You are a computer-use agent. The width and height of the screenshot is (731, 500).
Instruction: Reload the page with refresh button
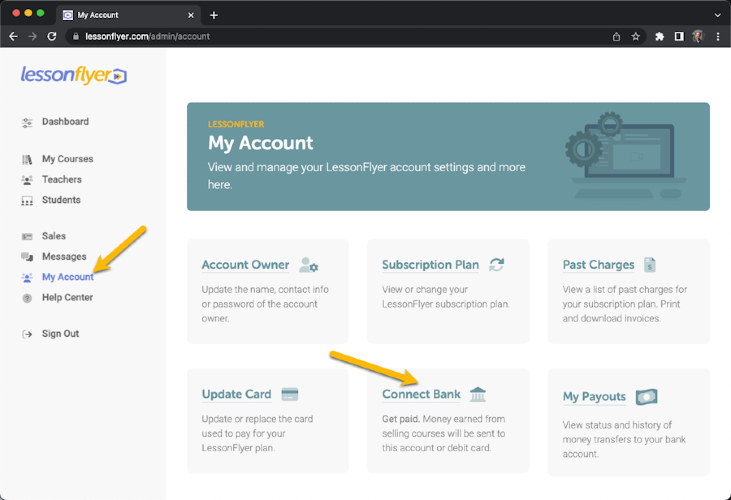coord(52,36)
